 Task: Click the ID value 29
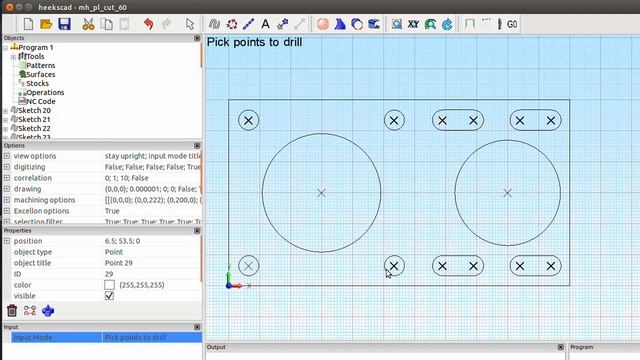(109, 274)
